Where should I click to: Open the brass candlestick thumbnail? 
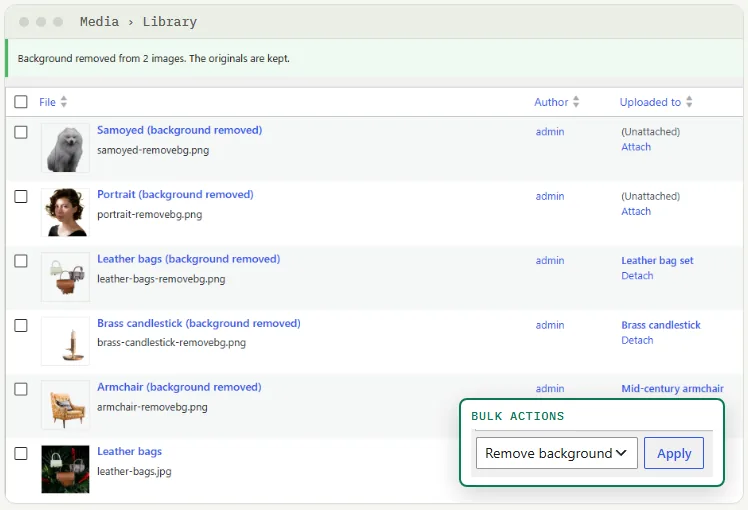click(x=65, y=341)
